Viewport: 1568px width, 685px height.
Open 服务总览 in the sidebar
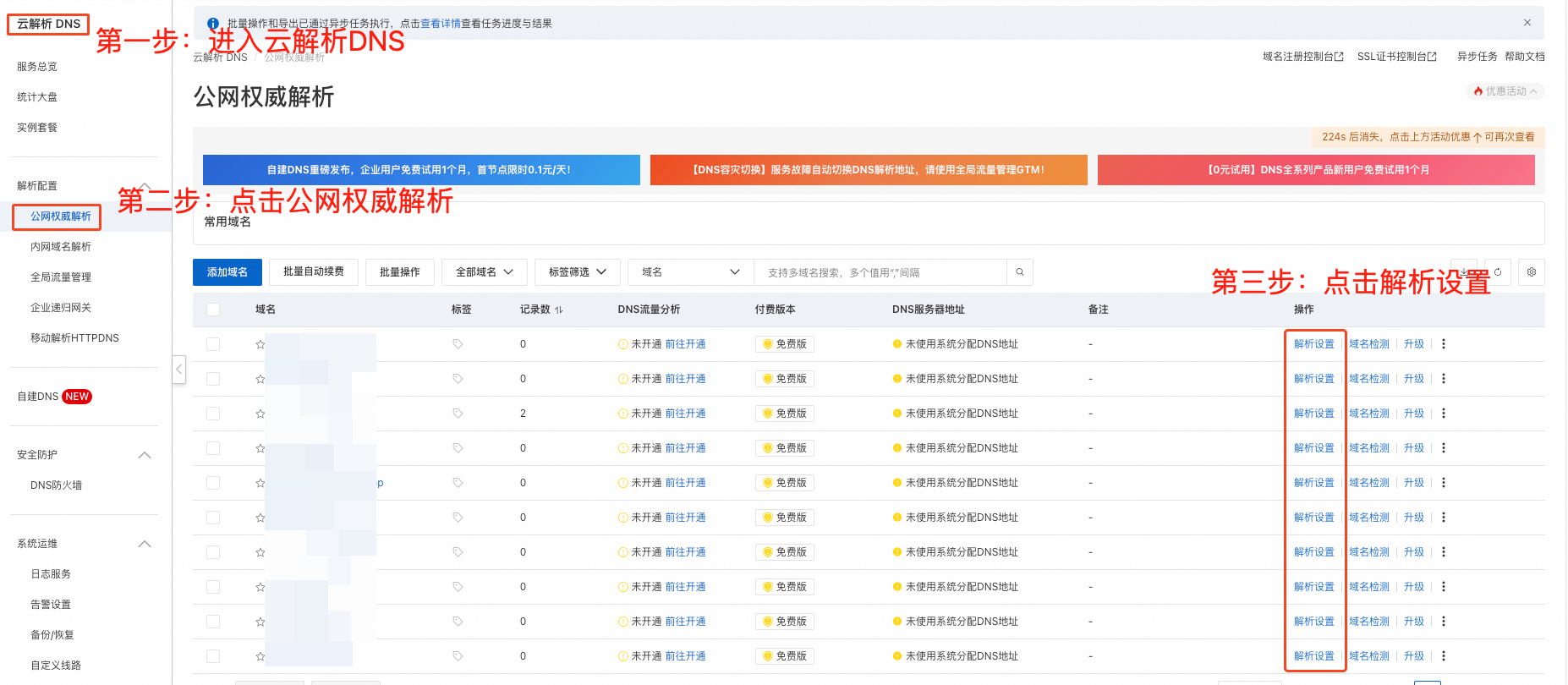(x=37, y=67)
